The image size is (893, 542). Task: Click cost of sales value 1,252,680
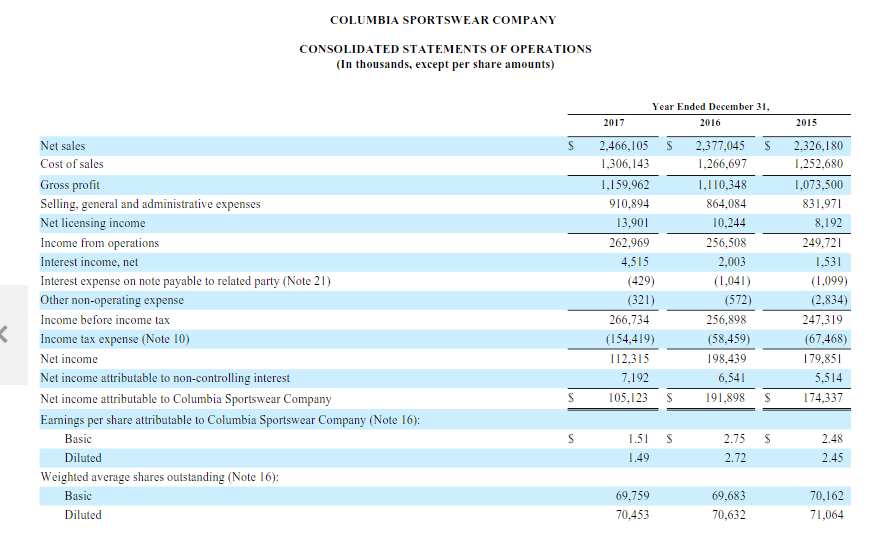[818, 165]
